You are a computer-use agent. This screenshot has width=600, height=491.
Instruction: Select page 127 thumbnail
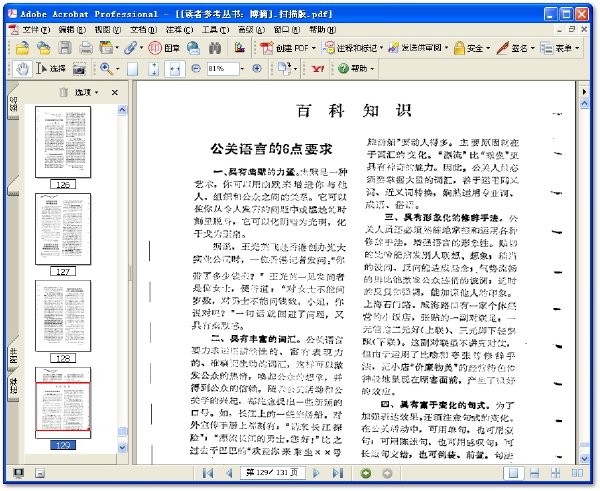coord(63,229)
